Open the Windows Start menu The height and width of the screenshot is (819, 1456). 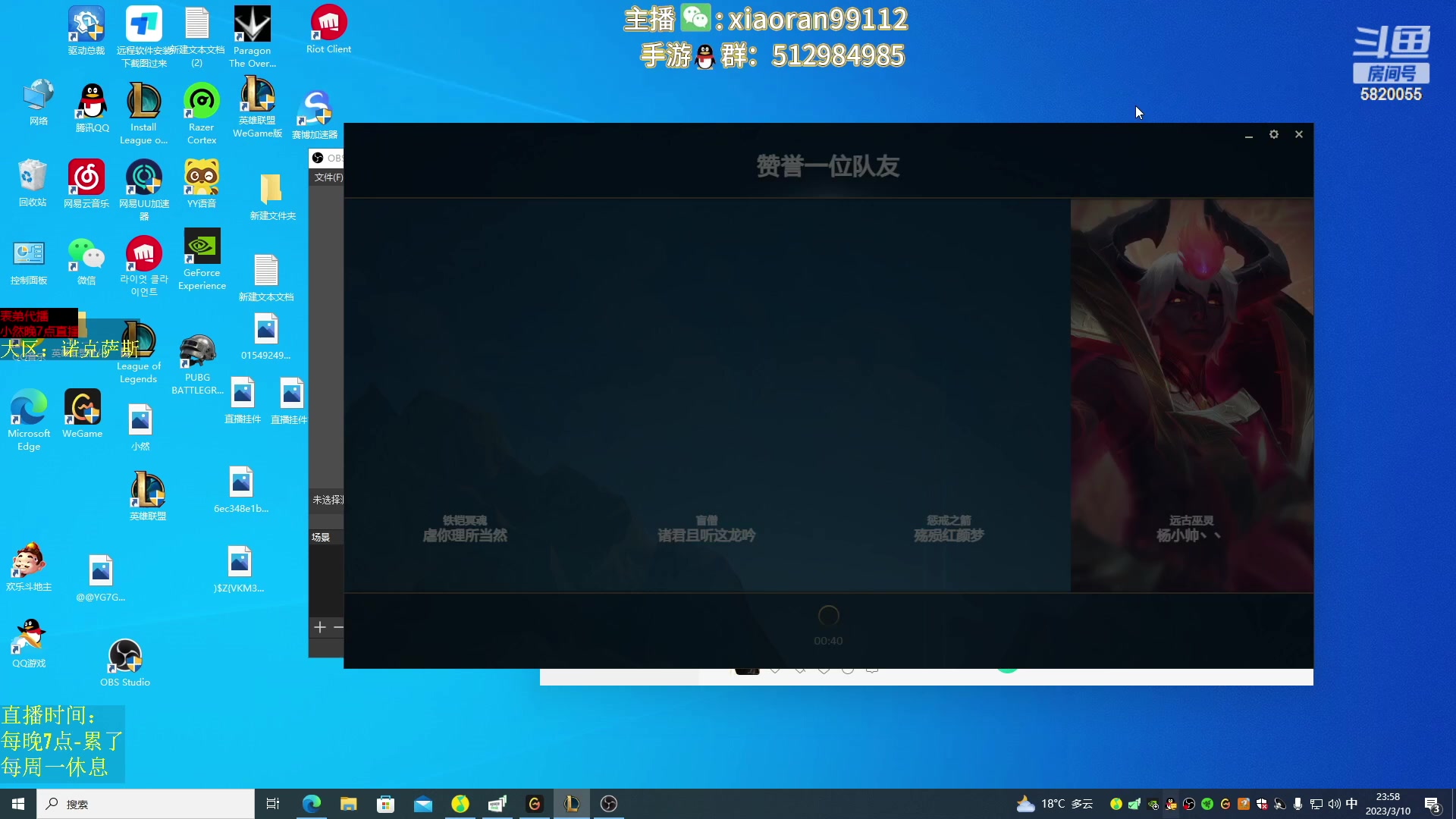click(18, 804)
